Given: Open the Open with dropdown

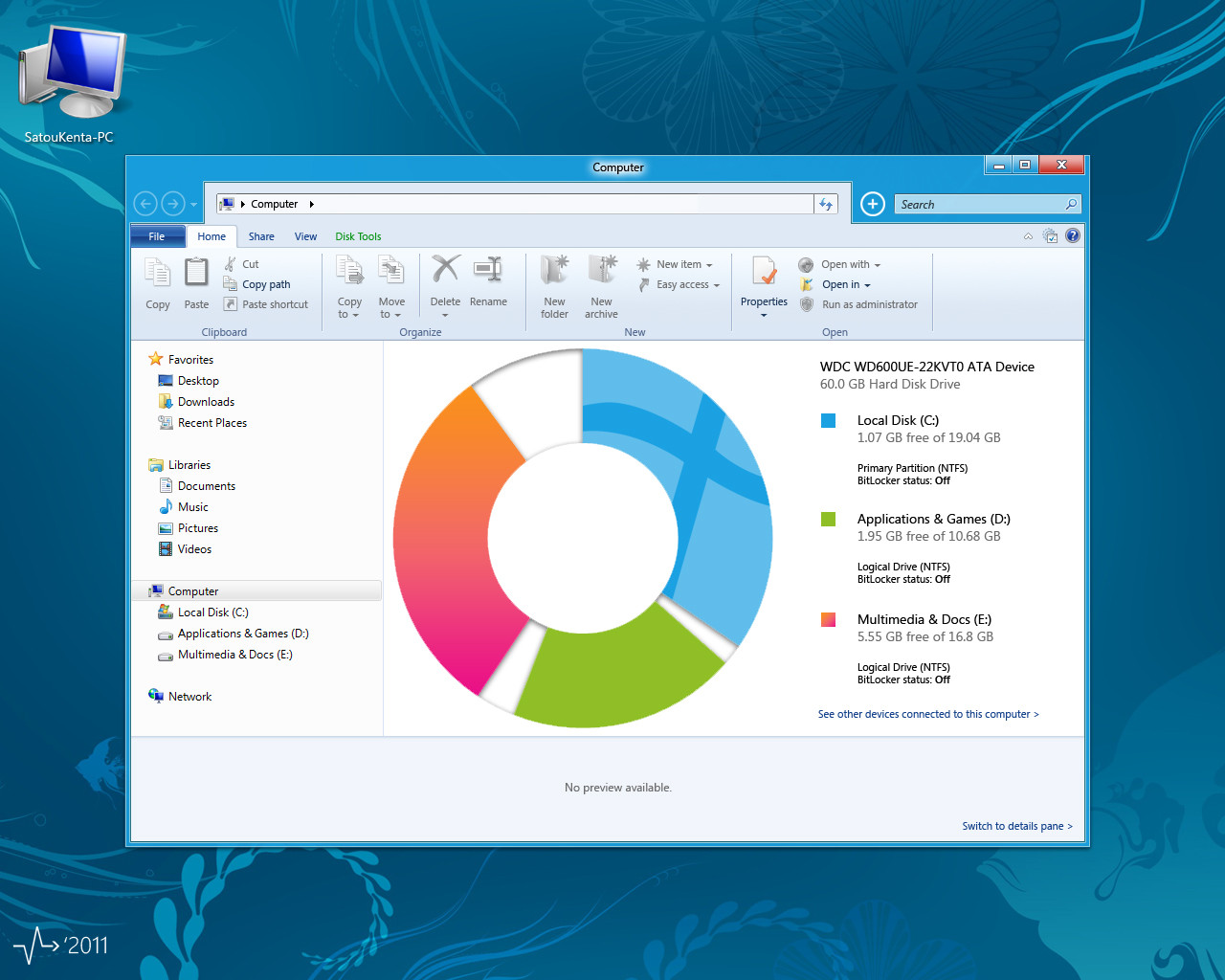Looking at the screenshot, I should [840, 264].
